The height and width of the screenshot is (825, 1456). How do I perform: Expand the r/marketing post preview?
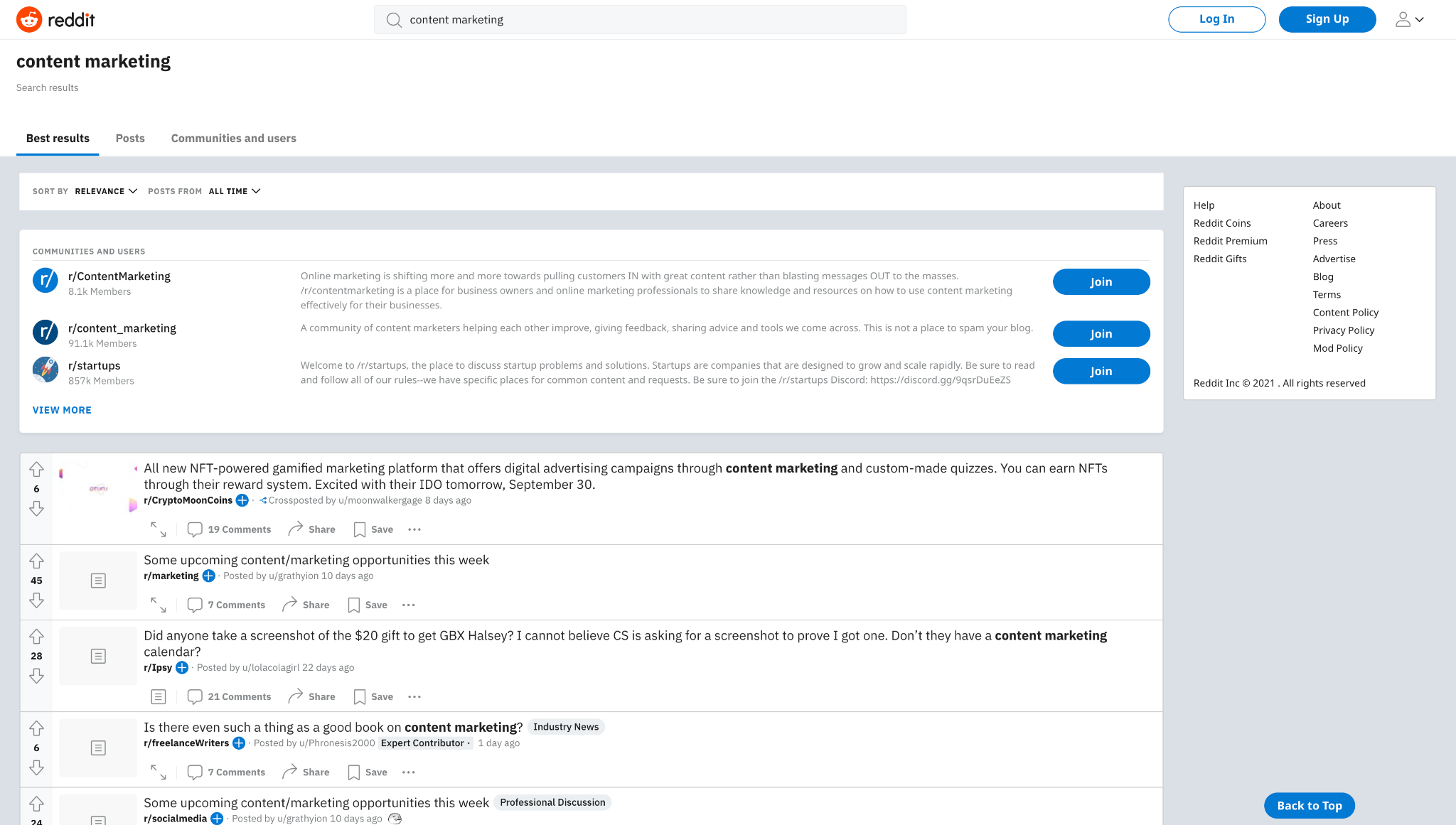pyautogui.click(x=159, y=605)
